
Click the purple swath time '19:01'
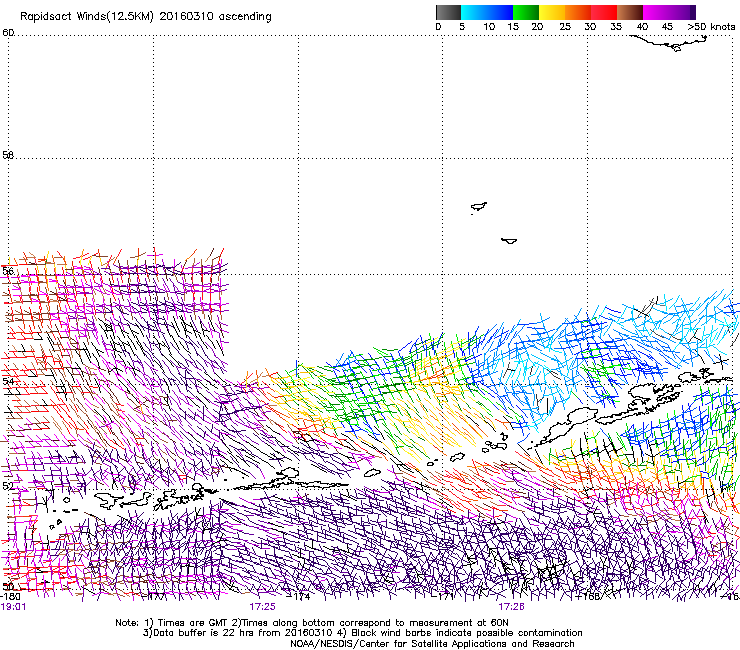click(13, 607)
